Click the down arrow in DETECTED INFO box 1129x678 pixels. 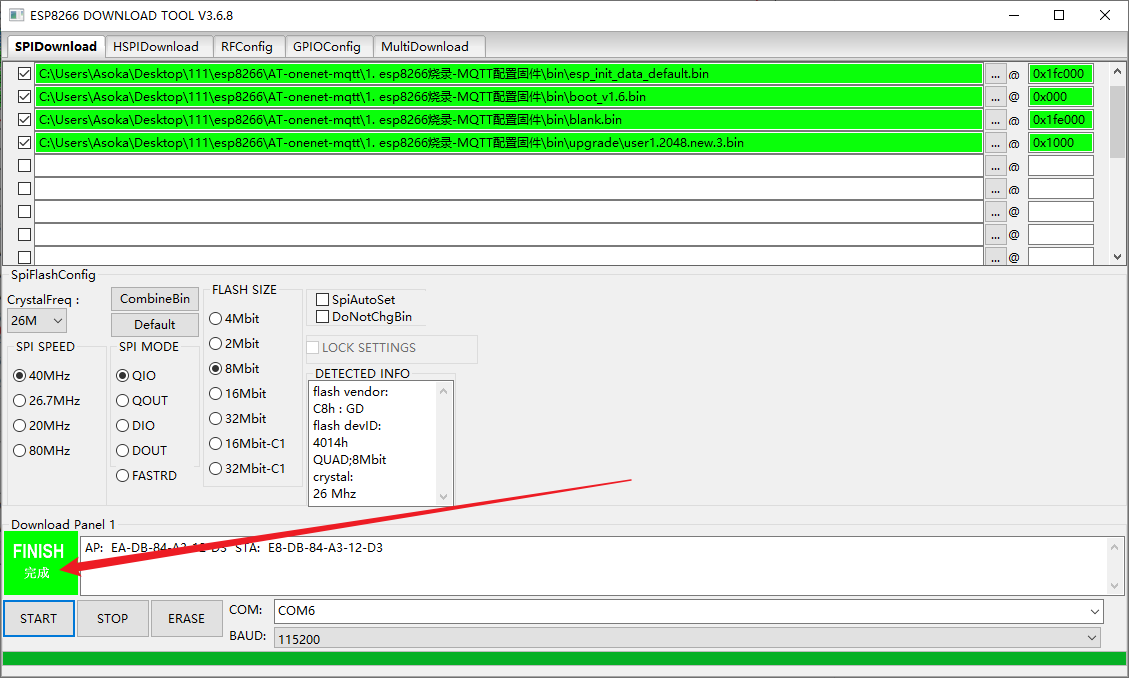tap(444, 497)
